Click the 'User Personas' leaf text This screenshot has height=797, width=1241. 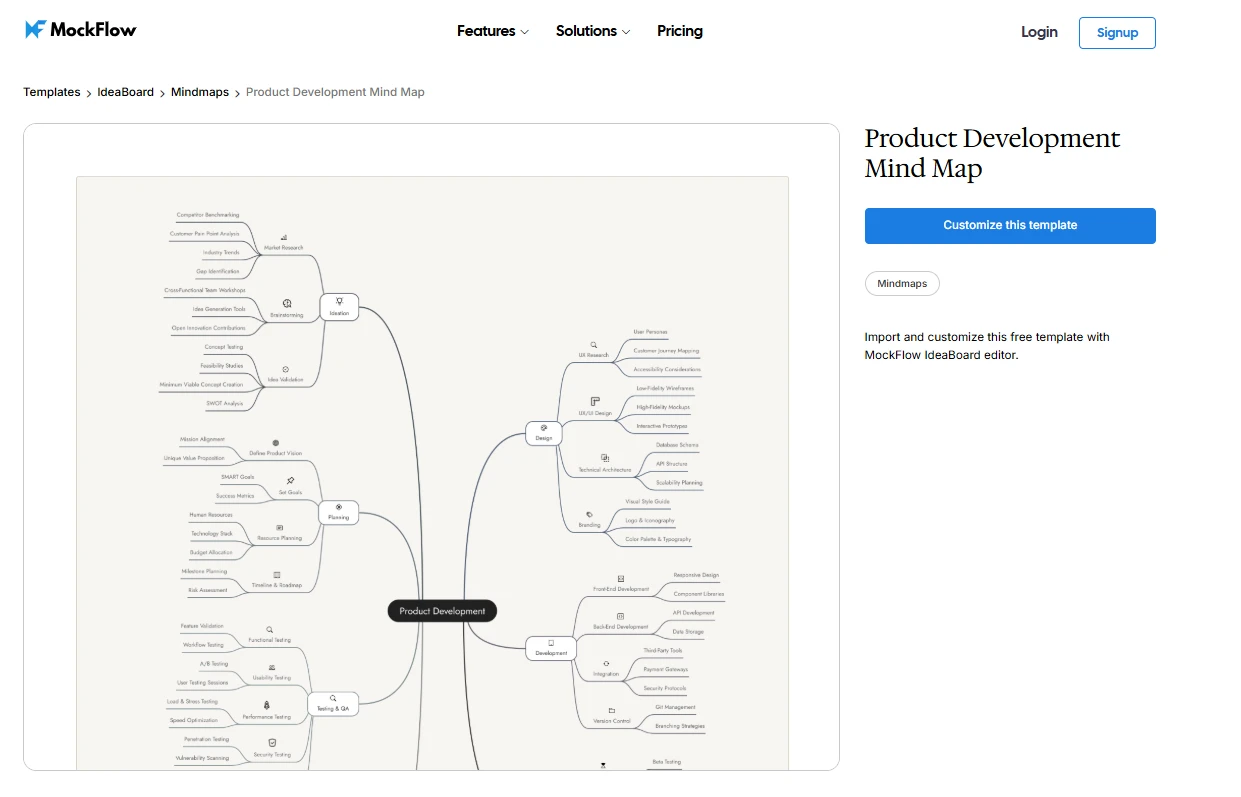[650, 332]
